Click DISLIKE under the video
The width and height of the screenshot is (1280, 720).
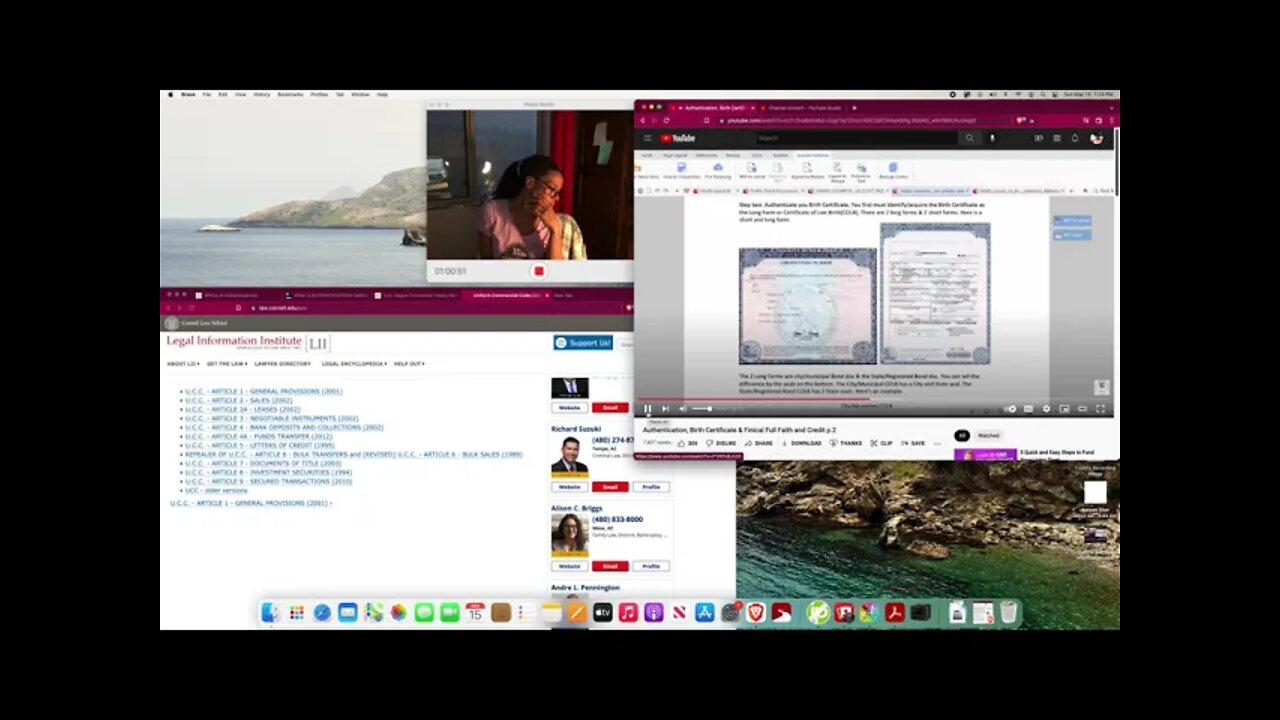point(721,443)
